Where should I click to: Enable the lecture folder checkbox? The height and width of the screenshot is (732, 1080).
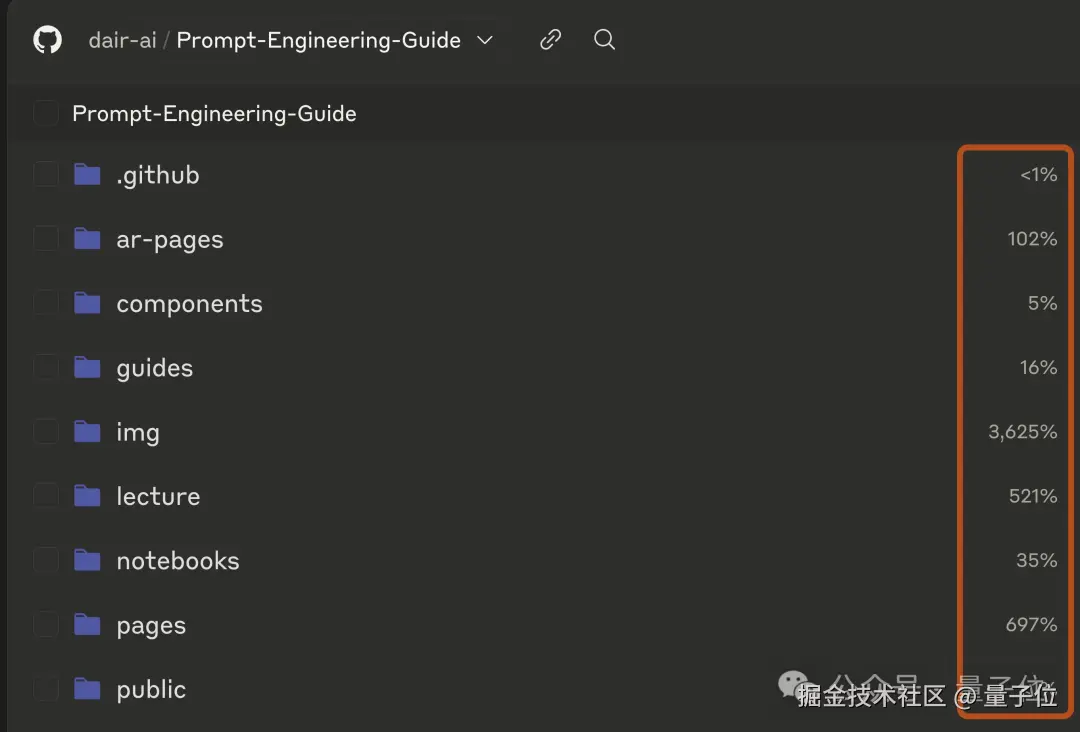[x=46, y=496]
